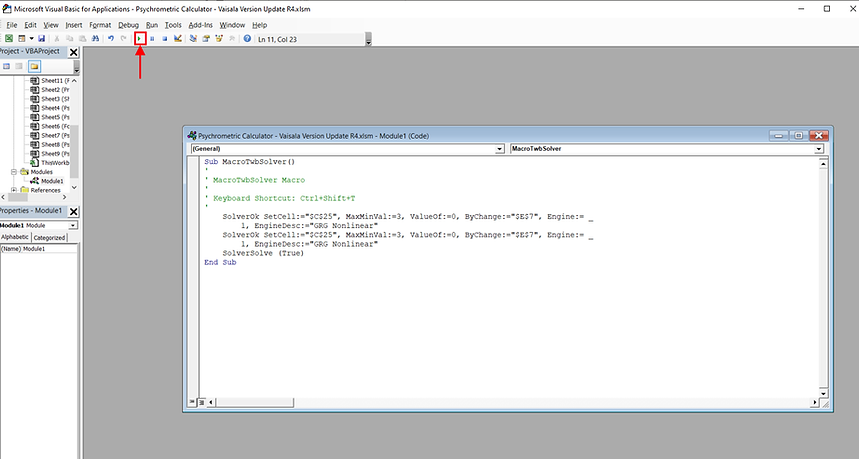Open the MacroTwbSolver procedure dropdown
This screenshot has height=459, width=859.
click(x=818, y=149)
